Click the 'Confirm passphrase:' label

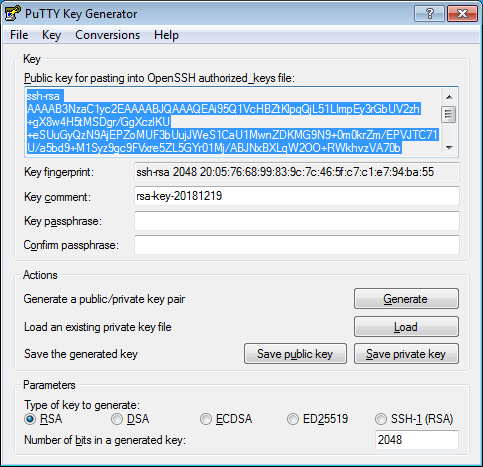pos(71,245)
